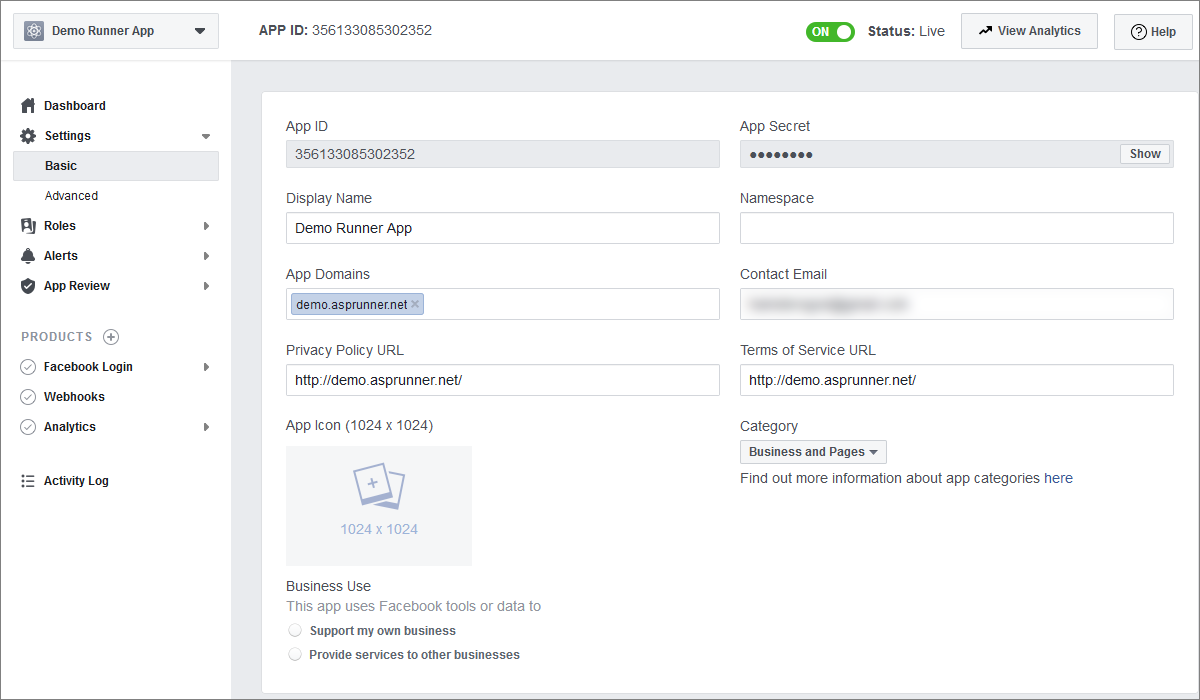Open the View Analytics button
Image resolution: width=1200 pixels, height=700 pixels.
point(1029,31)
